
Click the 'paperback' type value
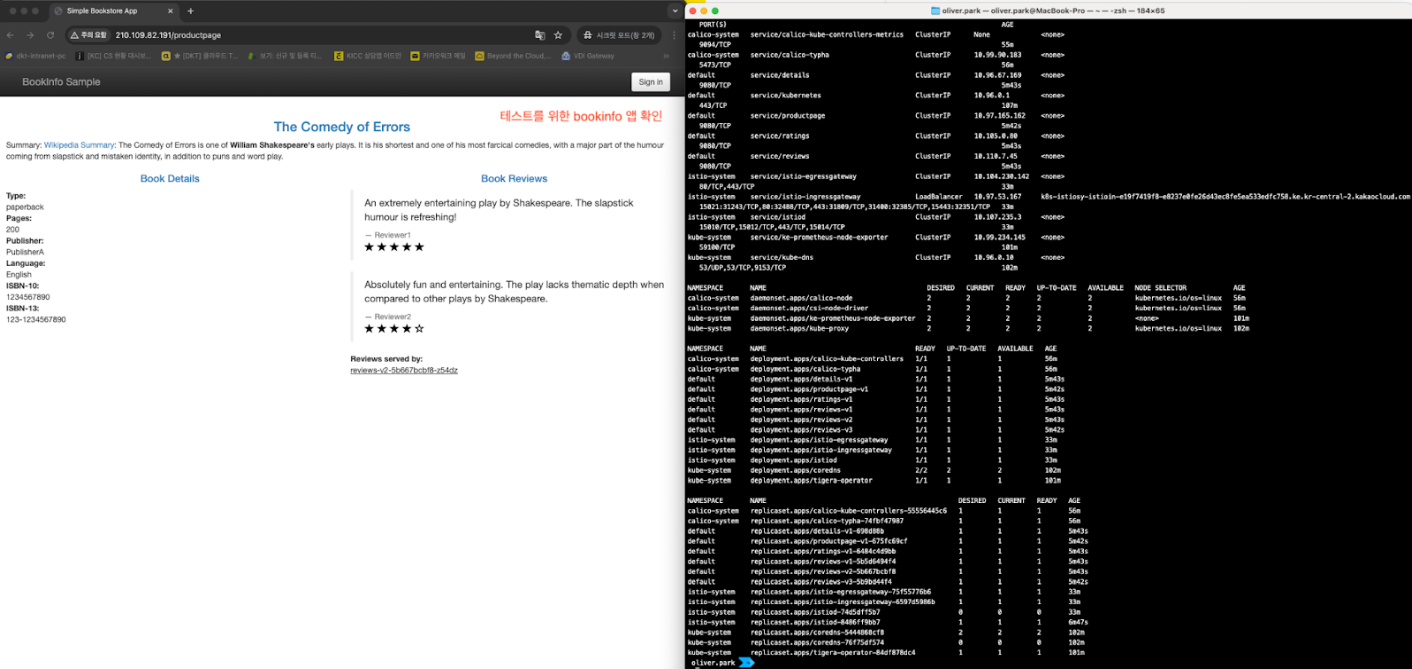(x=24, y=207)
